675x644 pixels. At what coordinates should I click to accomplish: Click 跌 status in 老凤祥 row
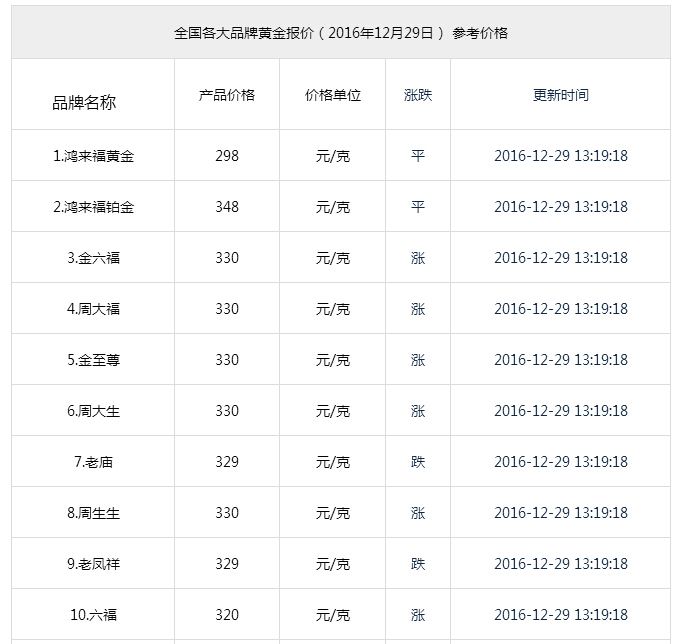[x=418, y=564]
